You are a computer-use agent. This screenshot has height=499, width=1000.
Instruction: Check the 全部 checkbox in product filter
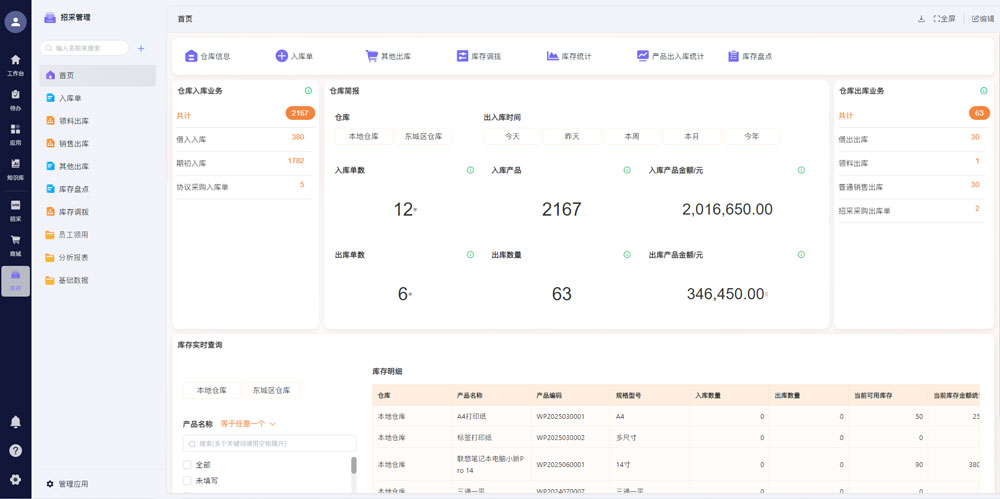coord(187,465)
